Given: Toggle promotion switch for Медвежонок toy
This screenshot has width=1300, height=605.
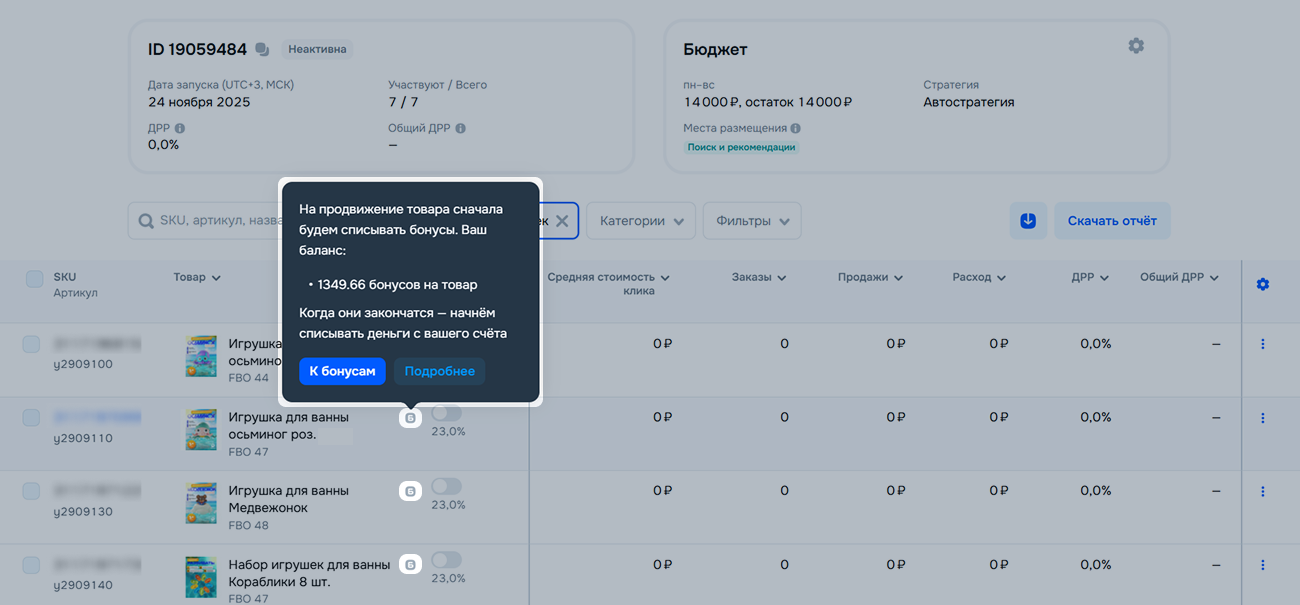Looking at the screenshot, I should 446,487.
